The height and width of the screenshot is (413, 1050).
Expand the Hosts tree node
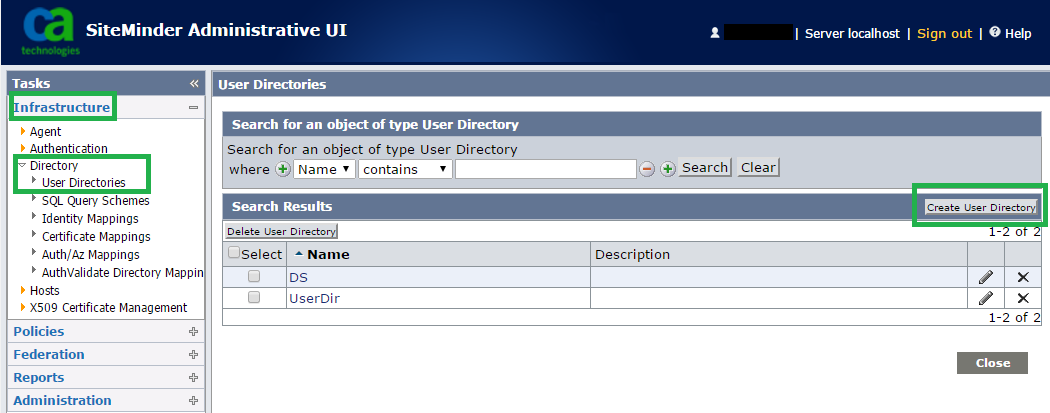(x=23, y=290)
